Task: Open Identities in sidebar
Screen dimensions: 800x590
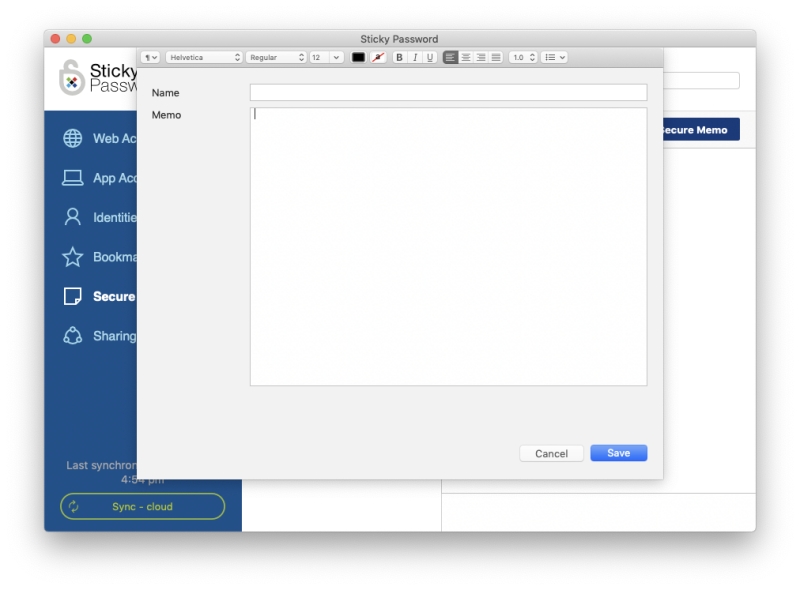Action: [x=99, y=217]
